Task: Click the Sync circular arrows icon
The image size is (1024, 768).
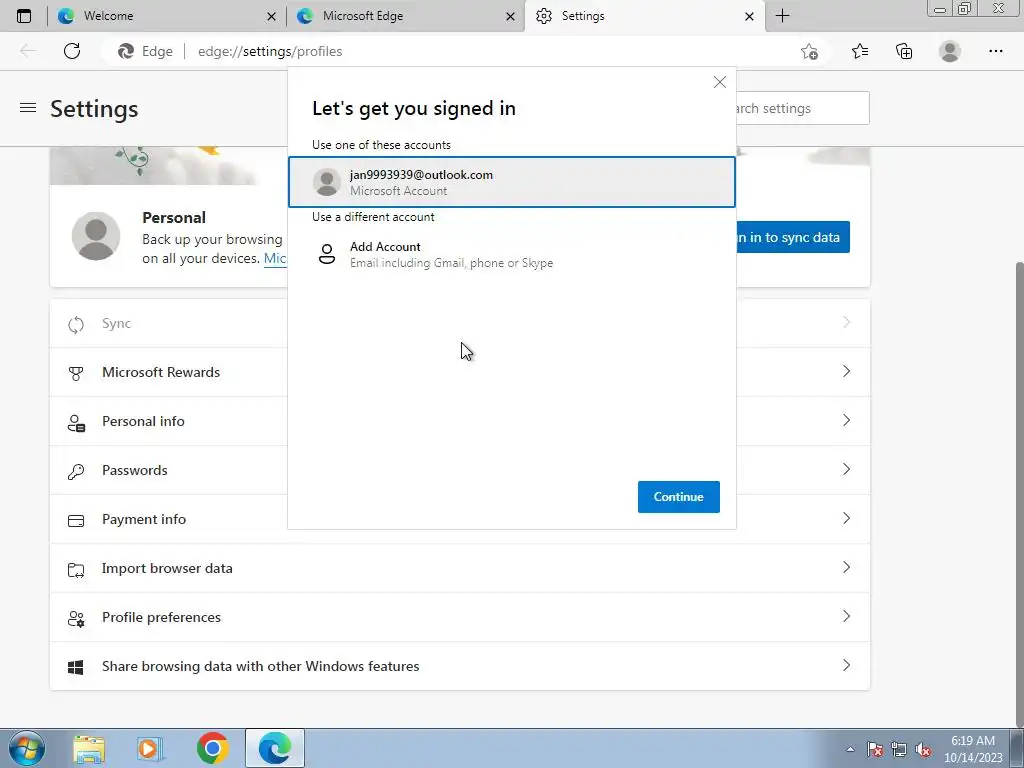Action: click(76, 325)
